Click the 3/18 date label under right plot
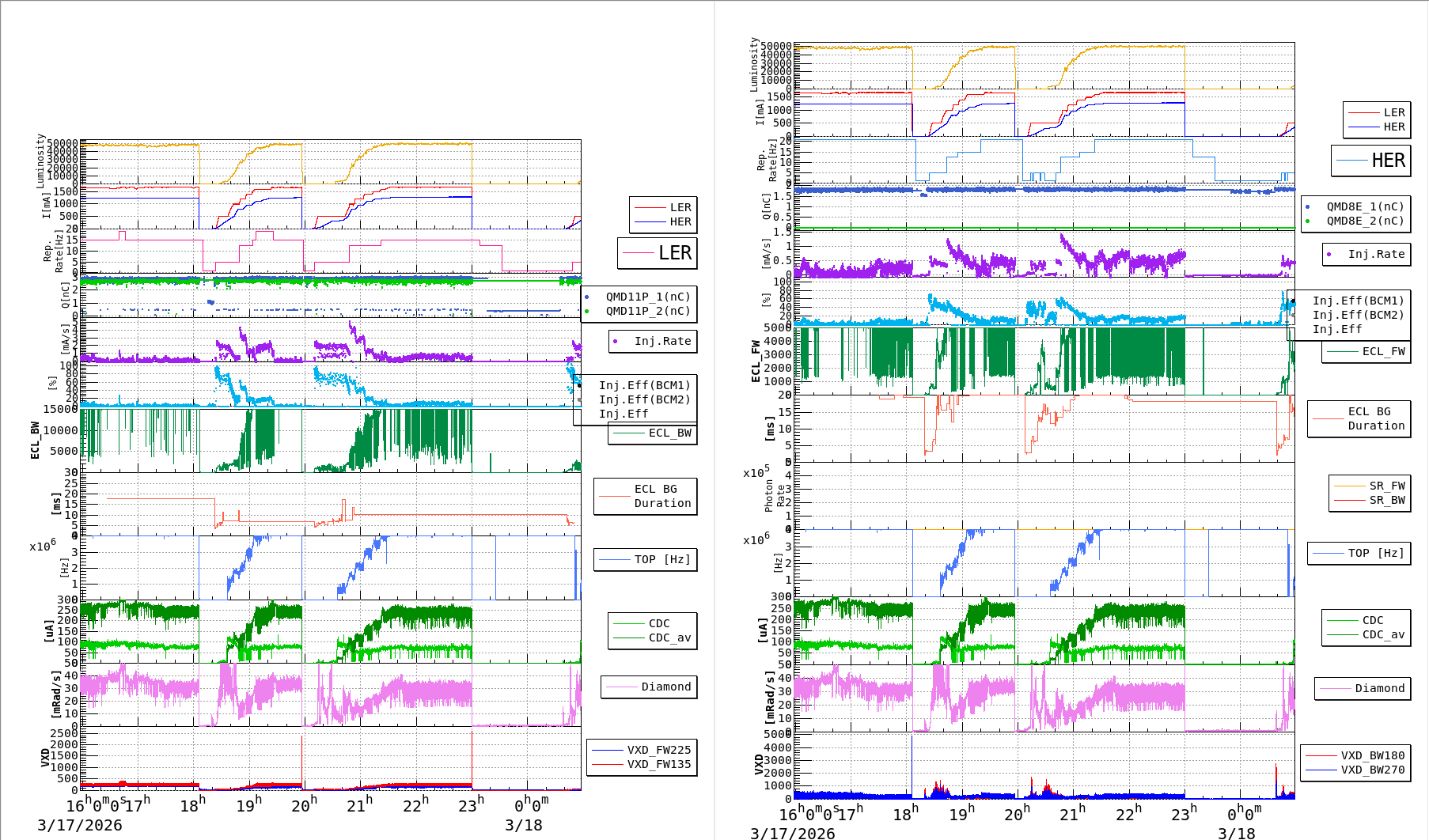 tap(1236, 833)
